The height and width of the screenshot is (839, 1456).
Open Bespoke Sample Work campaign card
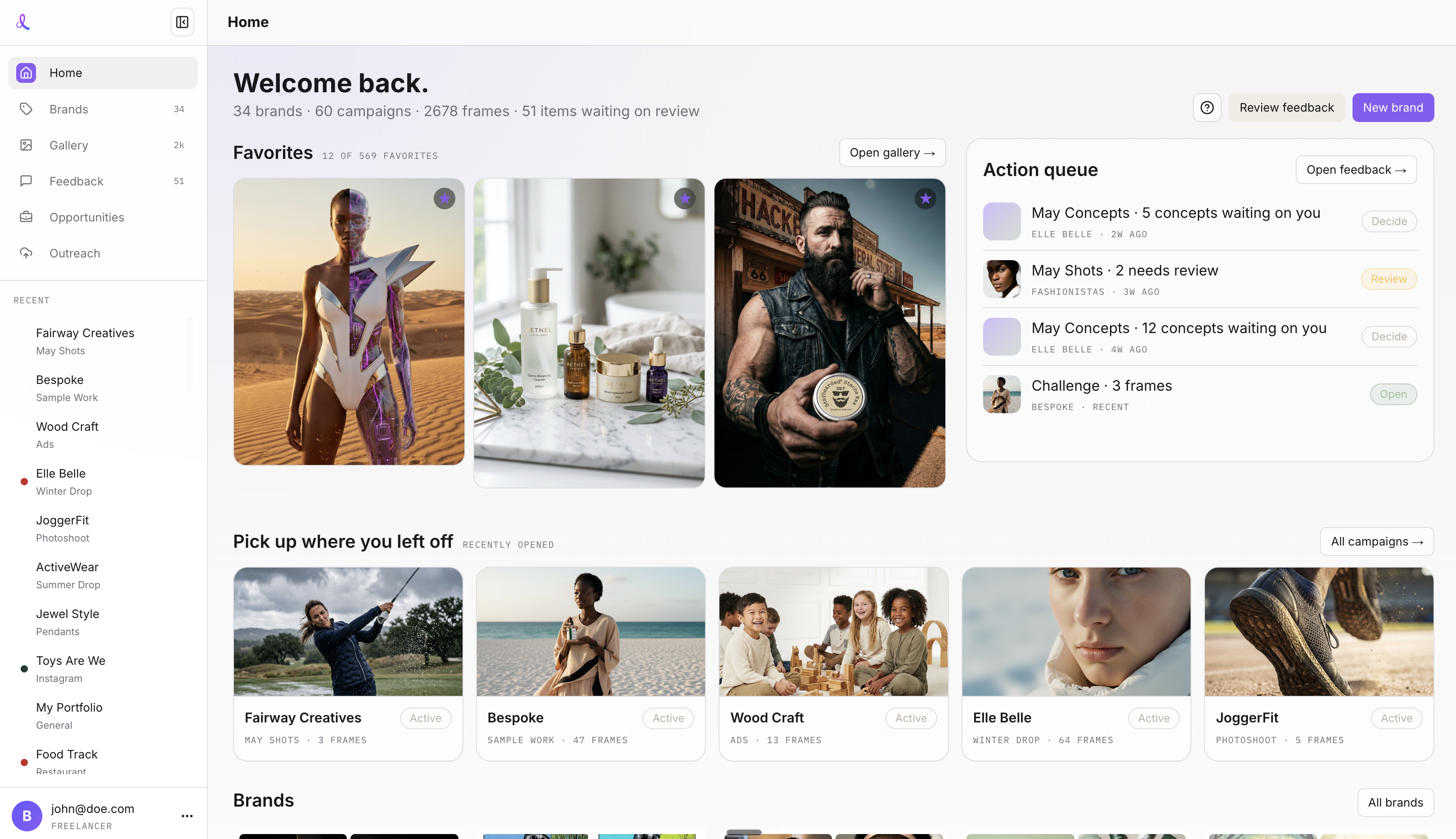(x=590, y=664)
